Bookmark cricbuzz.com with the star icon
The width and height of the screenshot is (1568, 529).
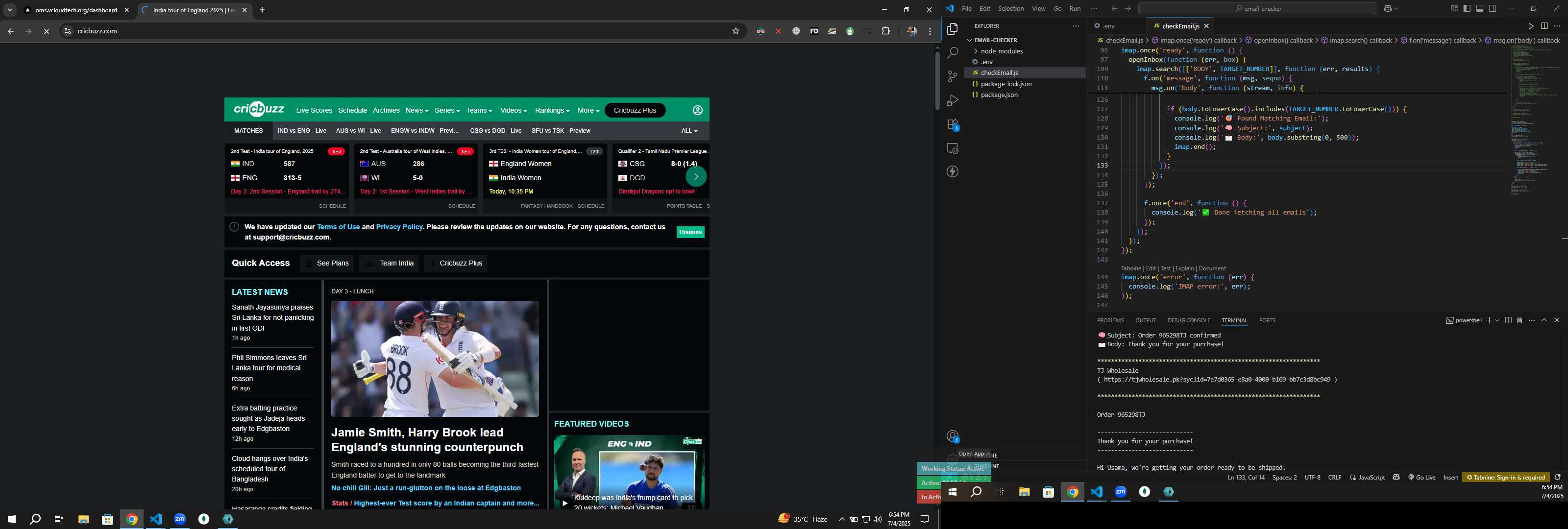pos(735,31)
